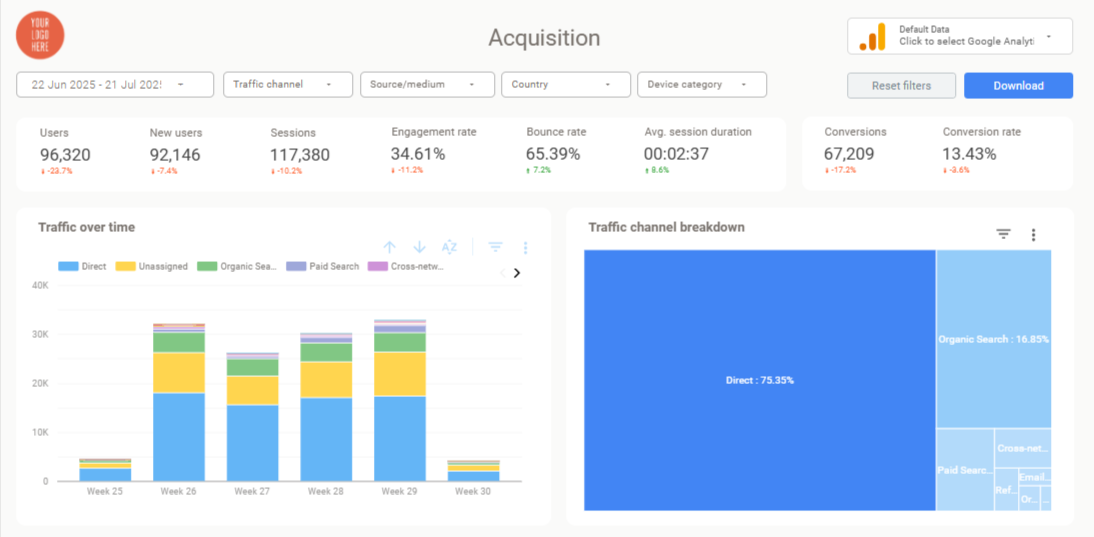Click the YOUR LOGO HERE orange logo

(40, 35)
